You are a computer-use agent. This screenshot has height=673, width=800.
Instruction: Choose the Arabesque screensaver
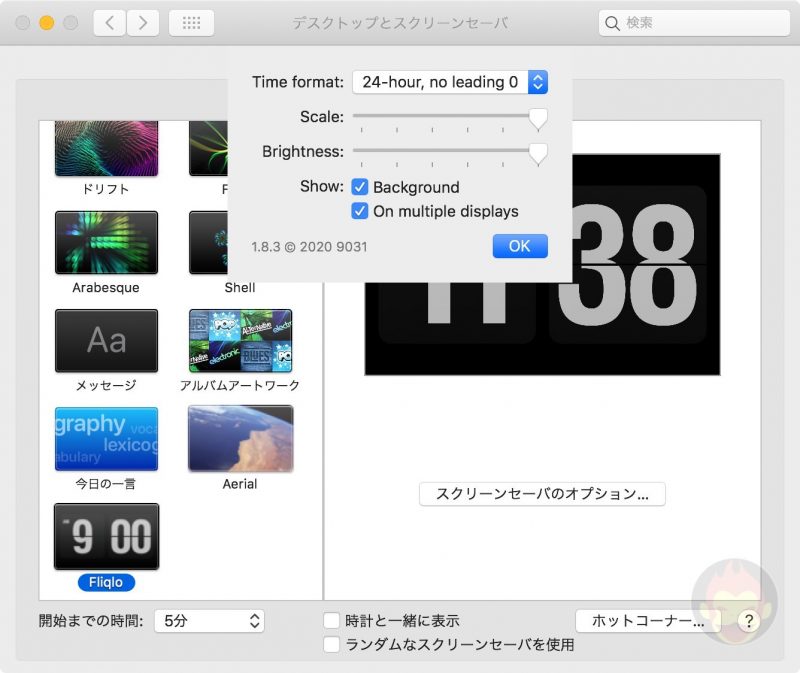point(106,243)
